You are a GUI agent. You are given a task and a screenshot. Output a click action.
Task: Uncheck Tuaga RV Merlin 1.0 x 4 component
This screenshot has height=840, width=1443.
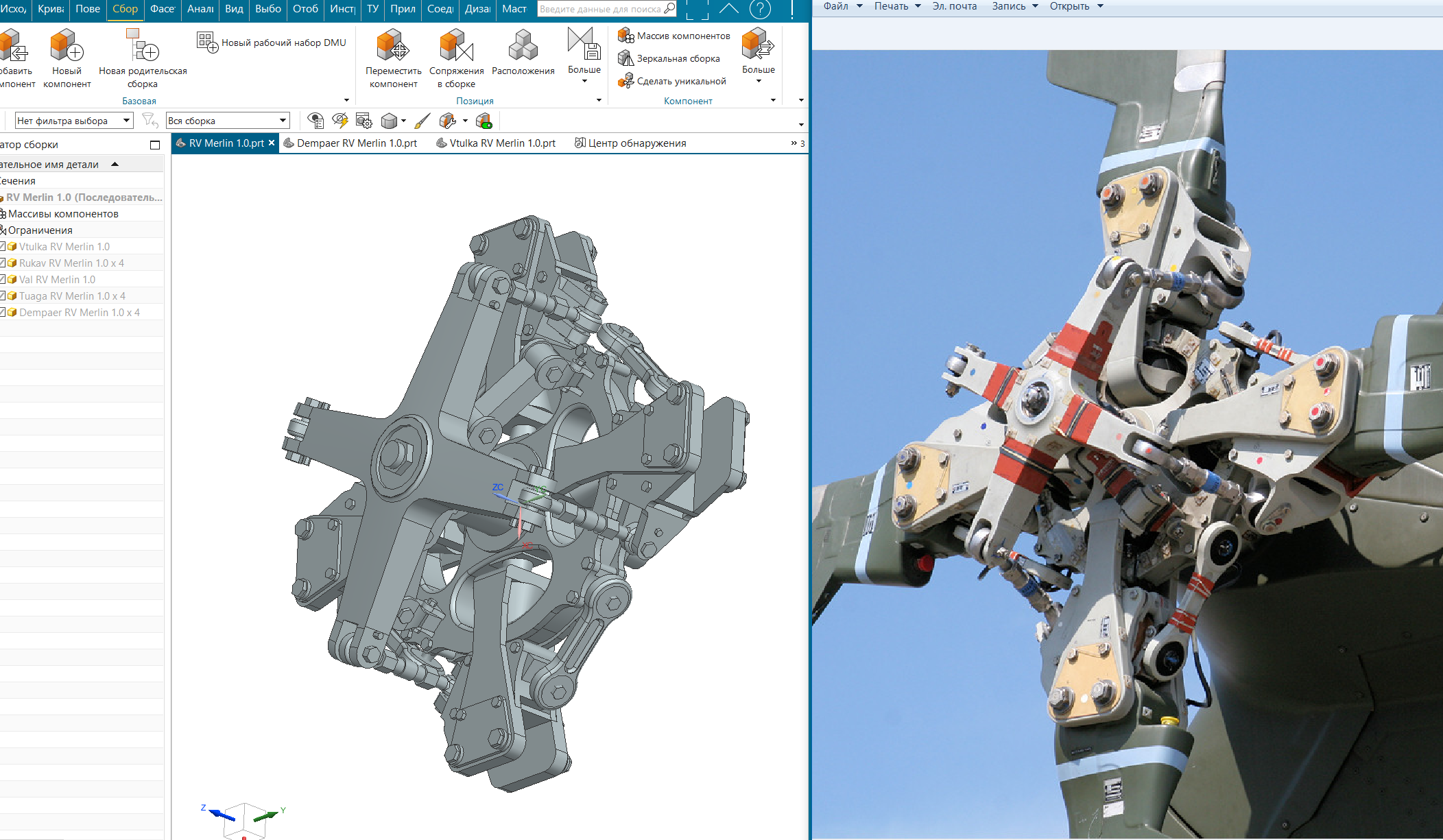[x=2, y=296]
